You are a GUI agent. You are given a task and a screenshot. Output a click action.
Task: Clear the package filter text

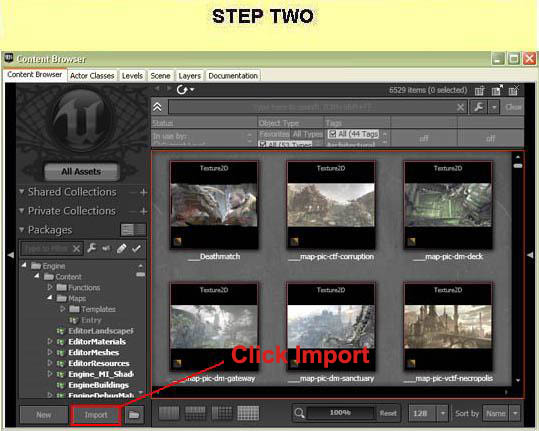coord(76,248)
